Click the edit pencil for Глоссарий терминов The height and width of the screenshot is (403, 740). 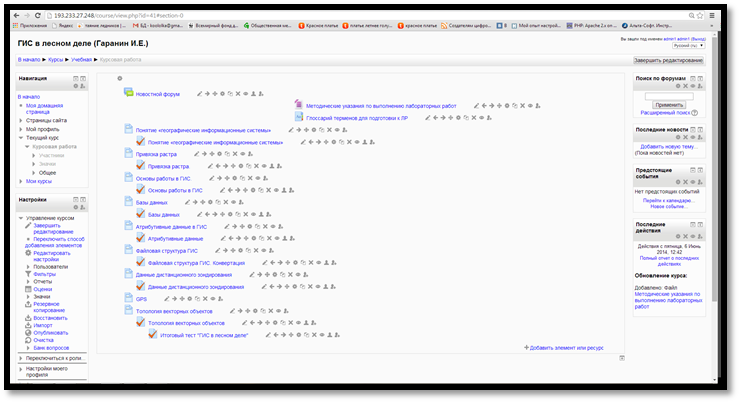tap(428, 118)
